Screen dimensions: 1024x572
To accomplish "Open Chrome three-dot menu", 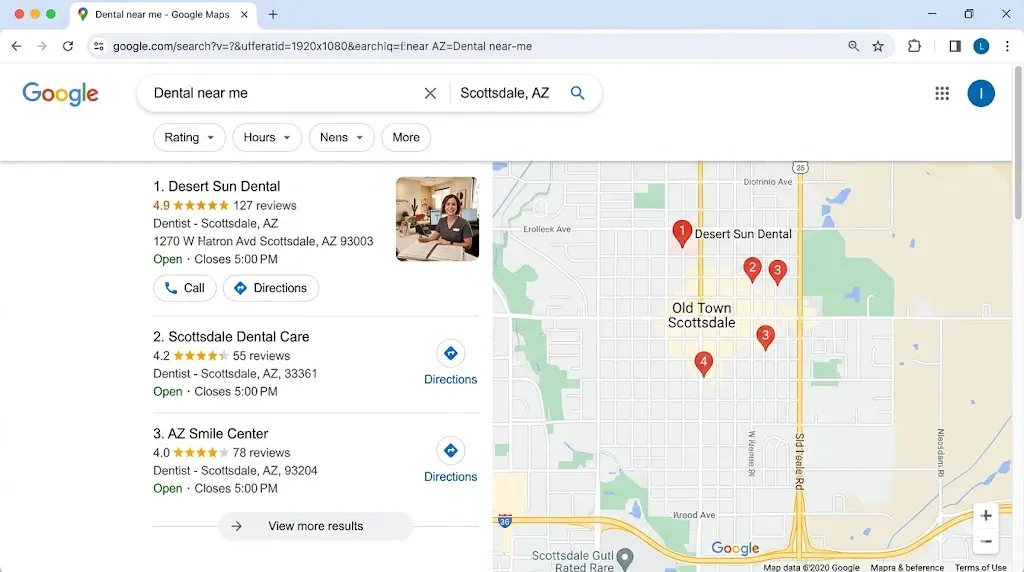I will (x=1007, y=46).
